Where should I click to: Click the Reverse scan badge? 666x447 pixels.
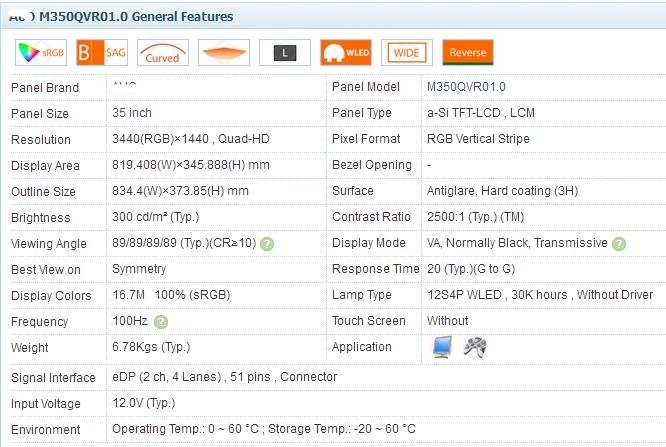468,53
